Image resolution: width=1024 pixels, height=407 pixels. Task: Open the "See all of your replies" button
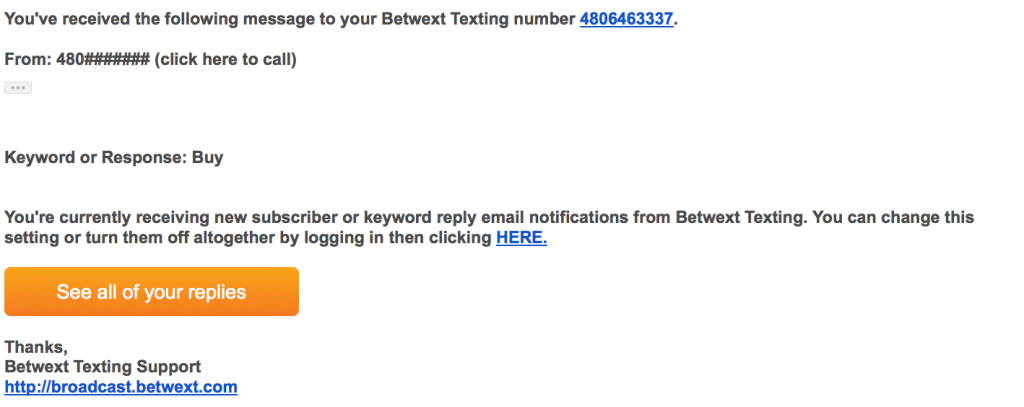[152, 291]
